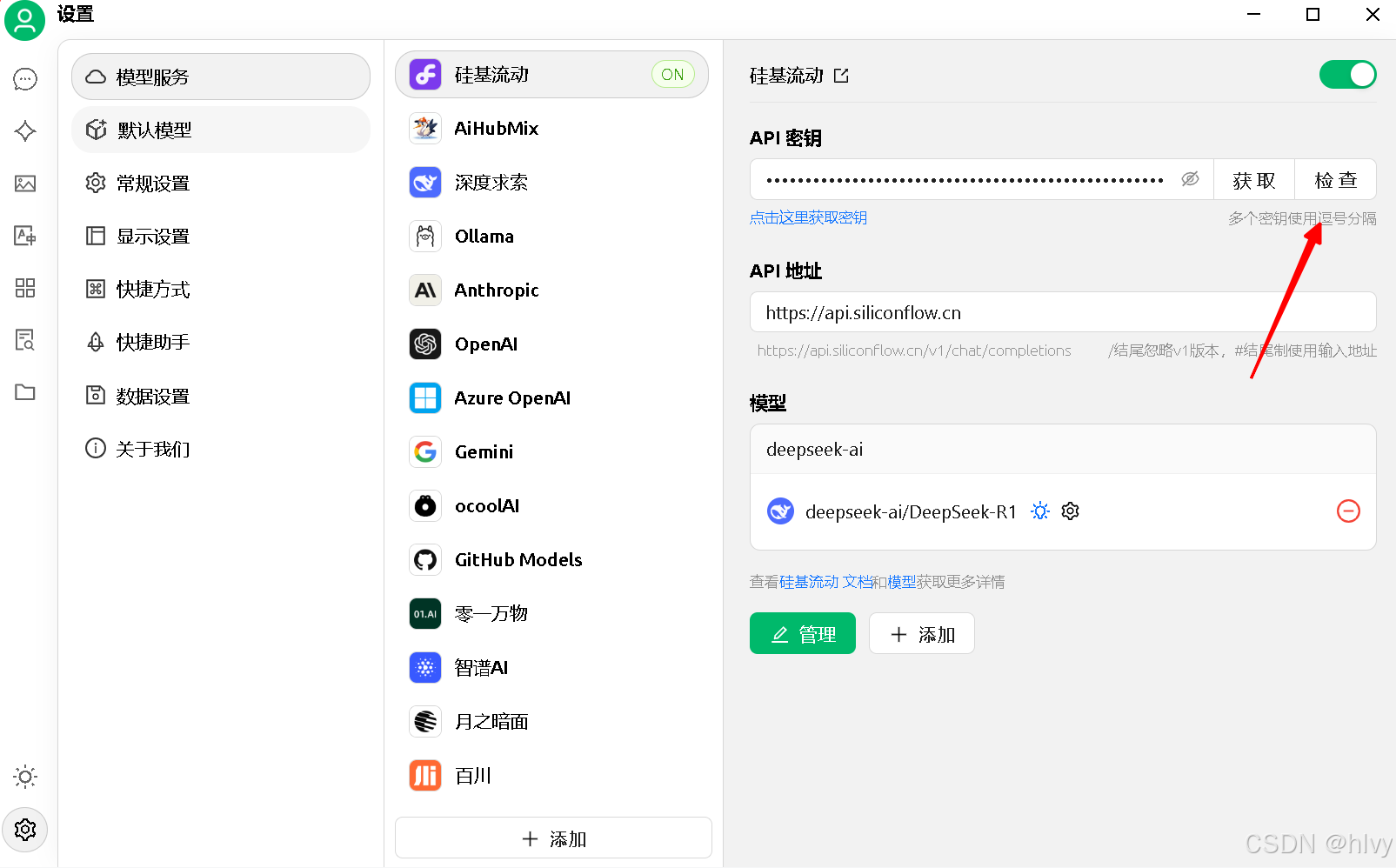The image size is (1396, 868).
Task: Switch theme with the sun icon
Action: 25,777
